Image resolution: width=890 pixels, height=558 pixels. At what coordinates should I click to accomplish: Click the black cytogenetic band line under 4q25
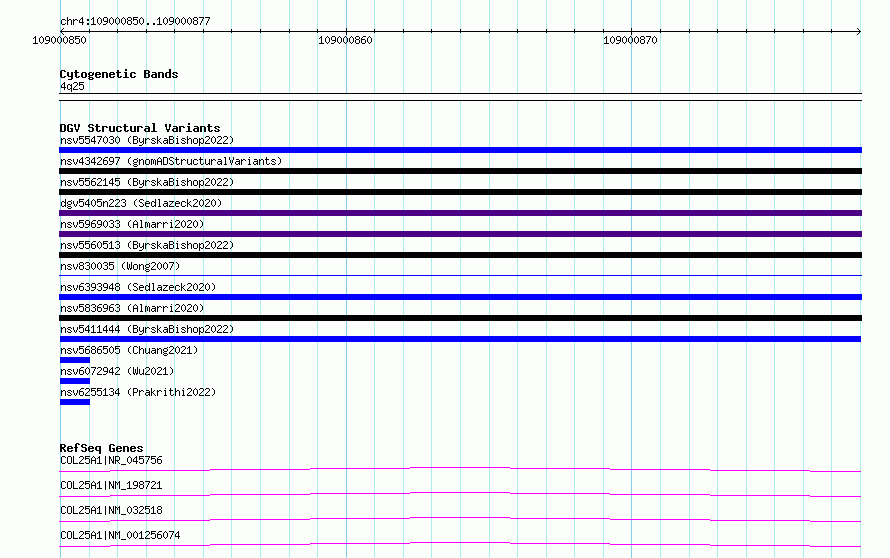coord(460,97)
